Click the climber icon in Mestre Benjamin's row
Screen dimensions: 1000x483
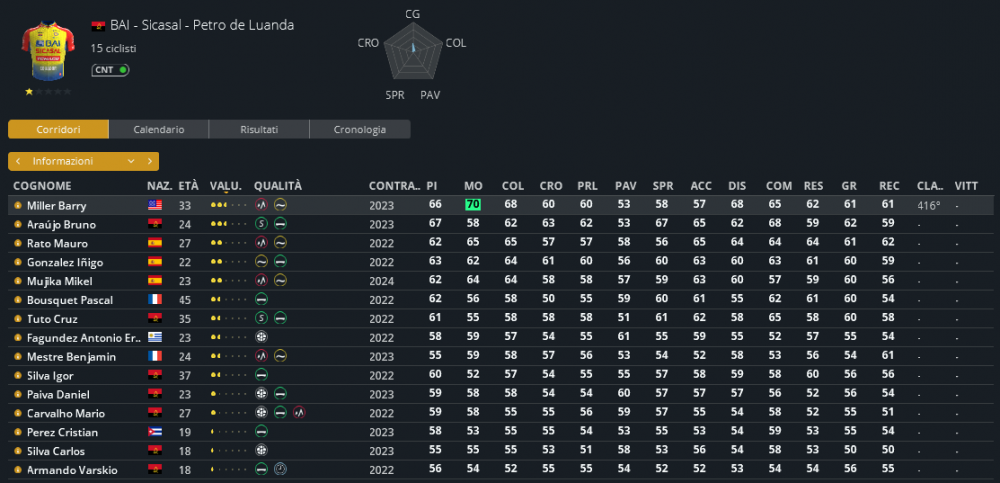(x=261, y=356)
